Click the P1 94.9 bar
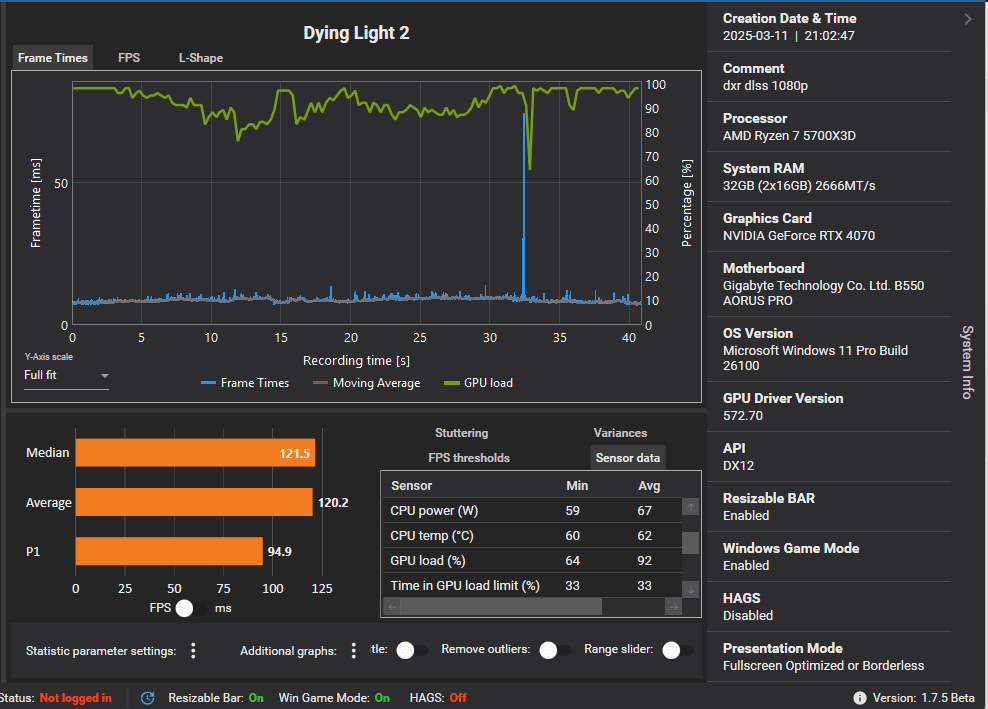The image size is (988, 709). click(169, 551)
